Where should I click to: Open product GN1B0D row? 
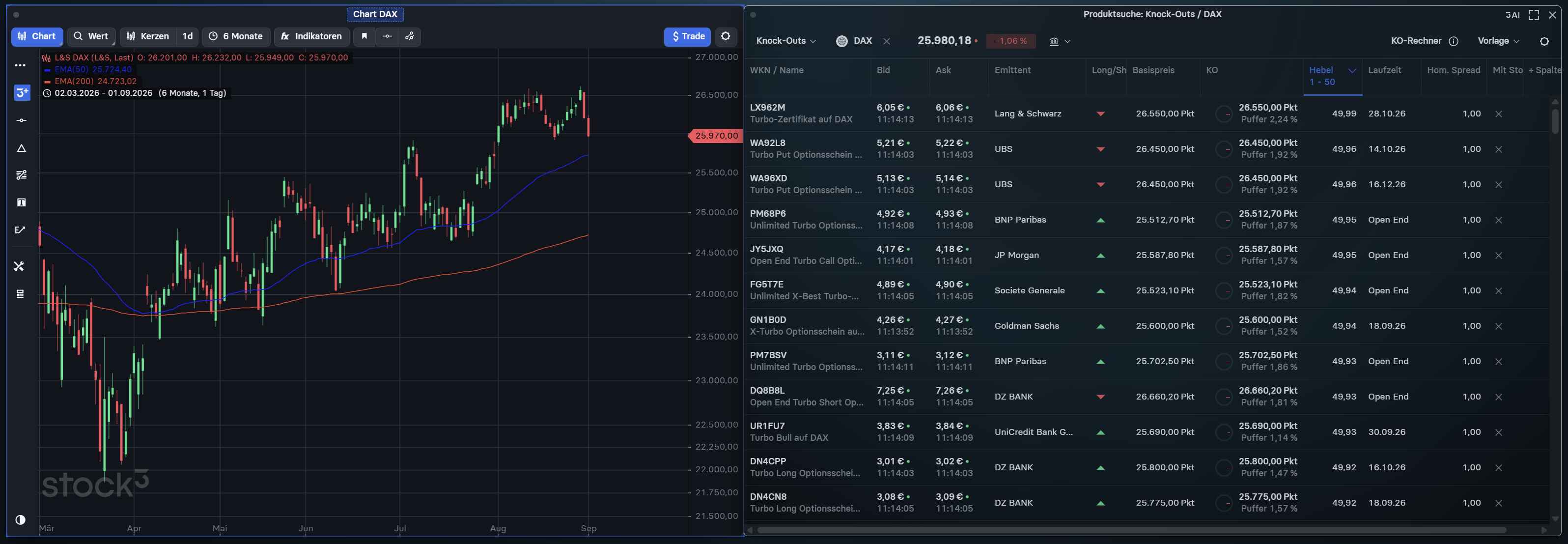click(1148, 326)
